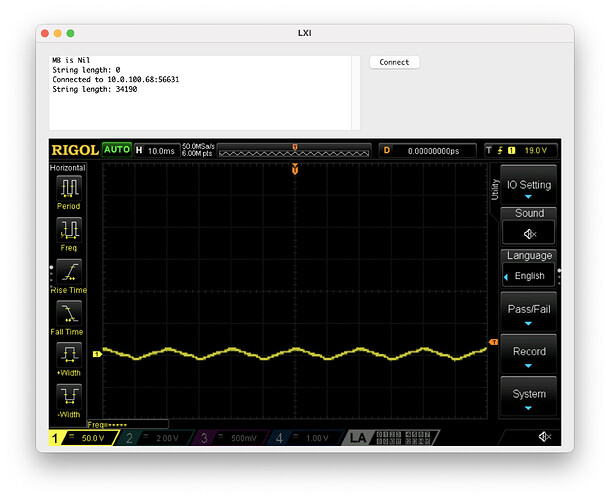Screen dimensions: 610x500
Task: Open the IO Setting submenu
Action: [x=528, y=185]
